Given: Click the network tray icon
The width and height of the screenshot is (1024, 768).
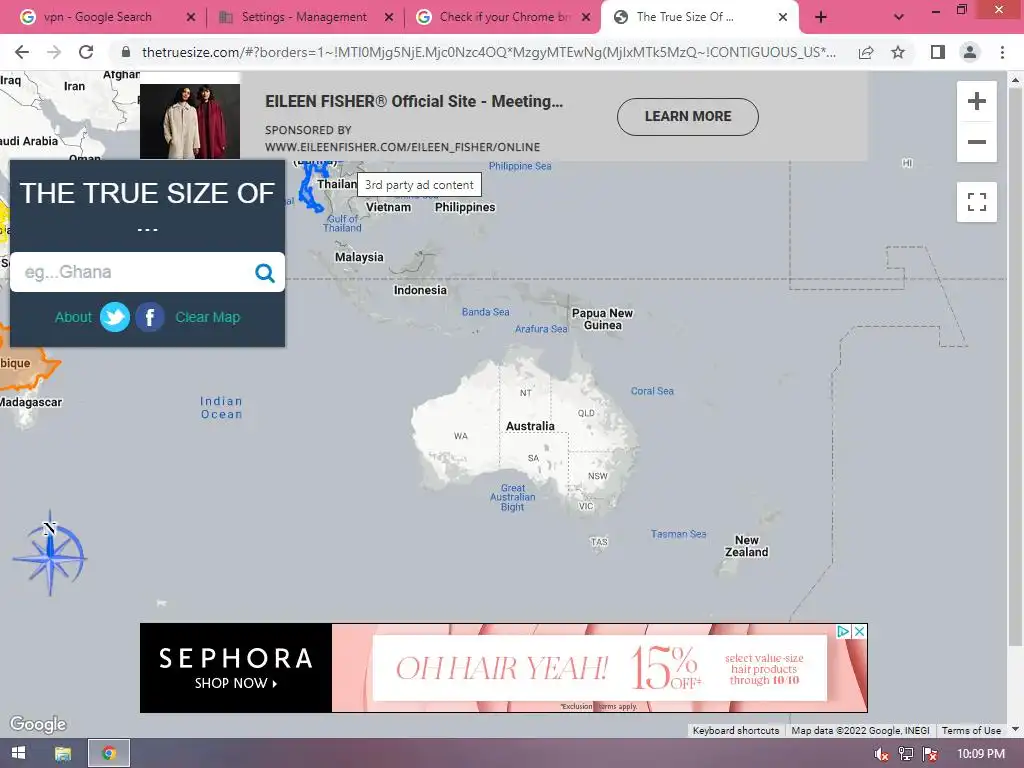Looking at the screenshot, I should (905, 754).
